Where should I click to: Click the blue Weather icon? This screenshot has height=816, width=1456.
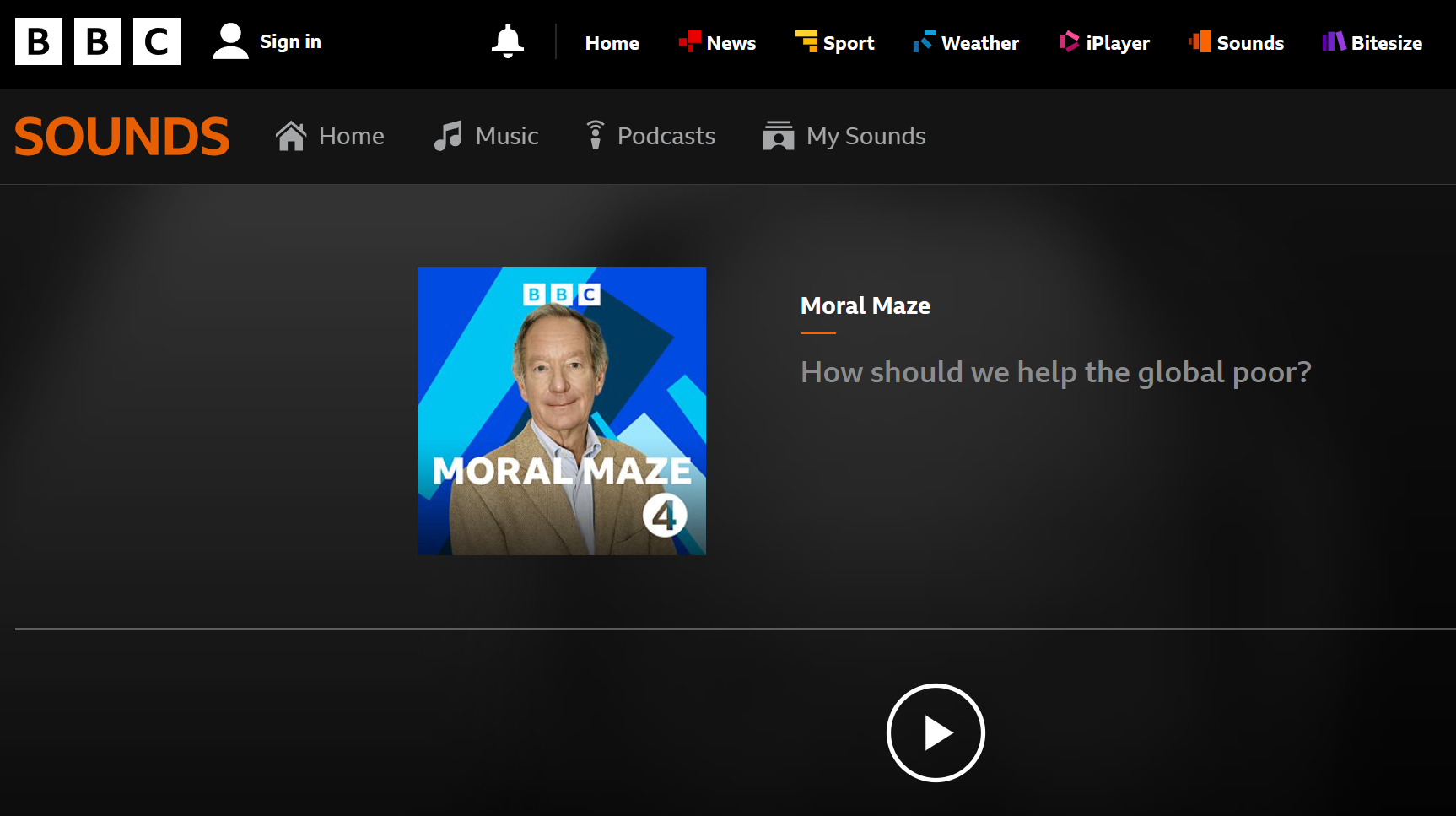tap(924, 41)
